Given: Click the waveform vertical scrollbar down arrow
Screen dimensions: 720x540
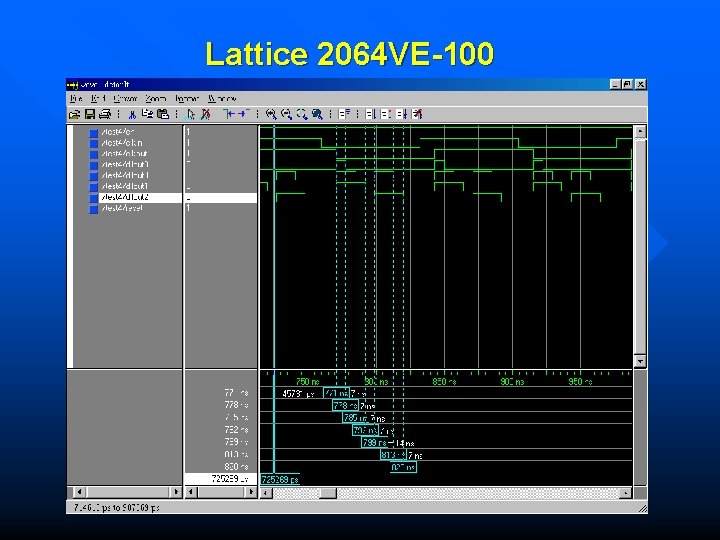Looking at the screenshot, I should [641, 361].
